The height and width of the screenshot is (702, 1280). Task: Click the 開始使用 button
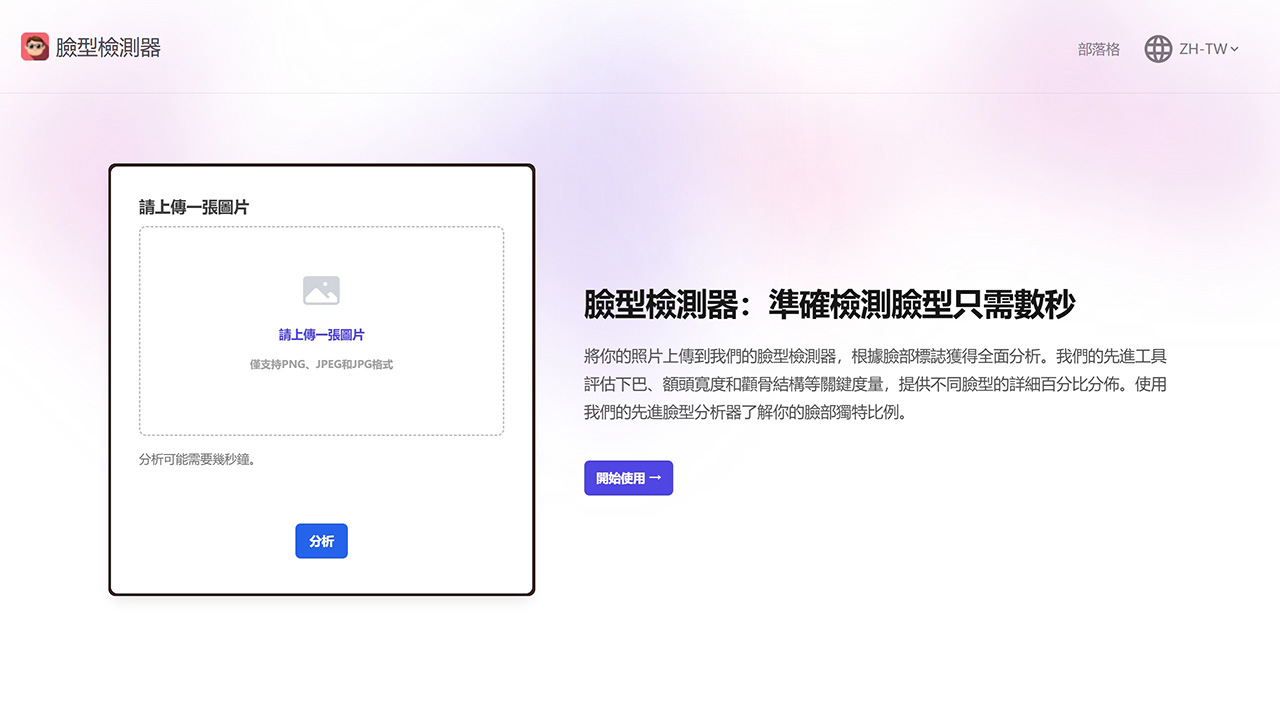[628, 478]
